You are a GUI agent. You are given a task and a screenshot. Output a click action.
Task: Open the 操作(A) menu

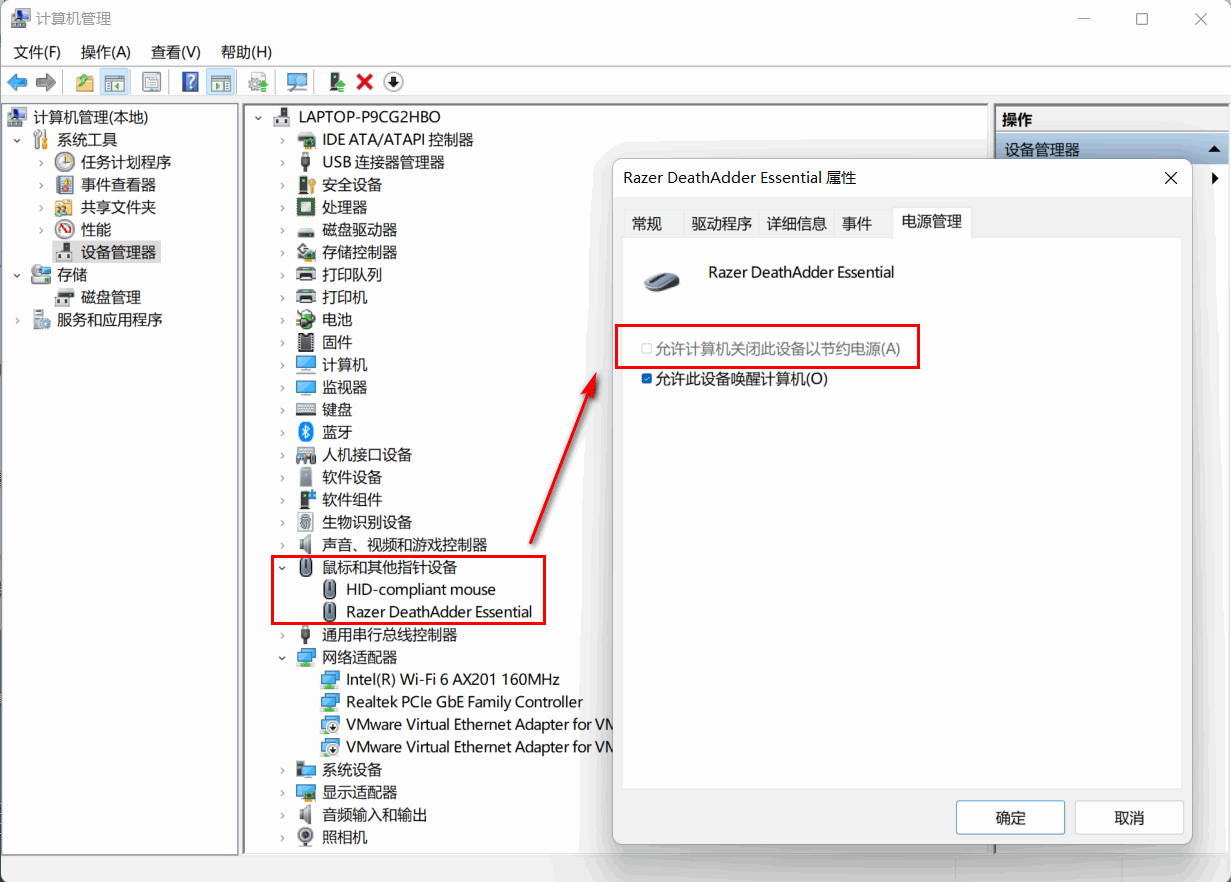click(x=106, y=52)
